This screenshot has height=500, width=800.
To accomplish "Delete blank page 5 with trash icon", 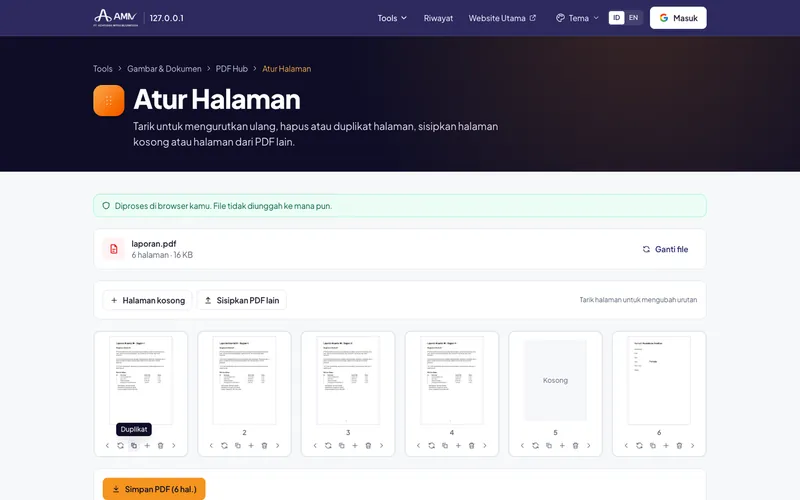I will tap(575, 445).
